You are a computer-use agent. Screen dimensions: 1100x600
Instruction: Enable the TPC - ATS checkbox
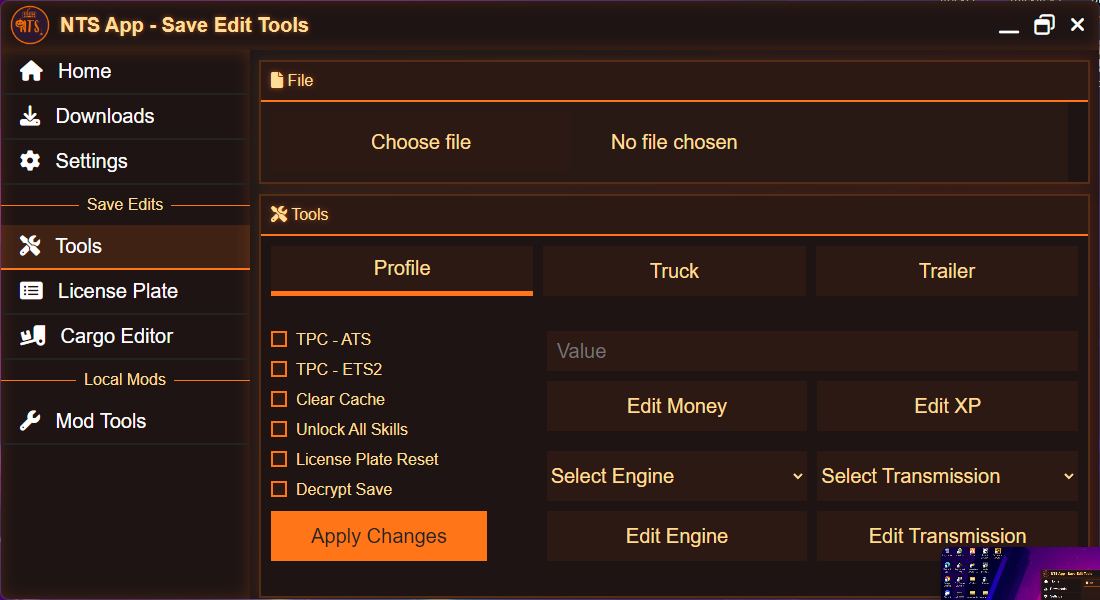coord(278,339)
